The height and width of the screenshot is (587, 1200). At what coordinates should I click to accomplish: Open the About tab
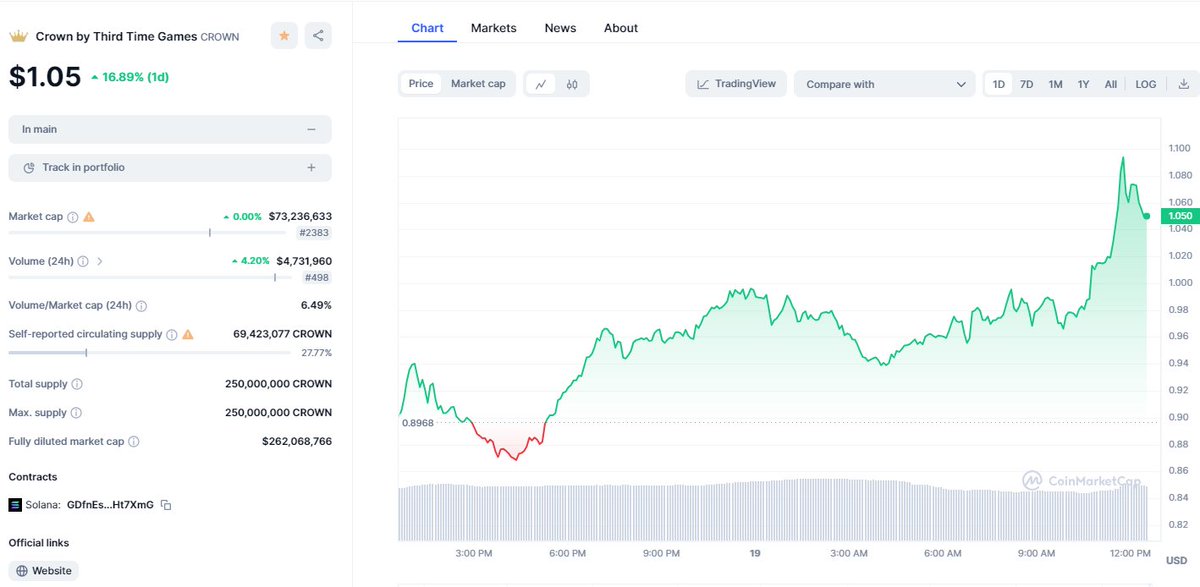[x=621, y=28]
